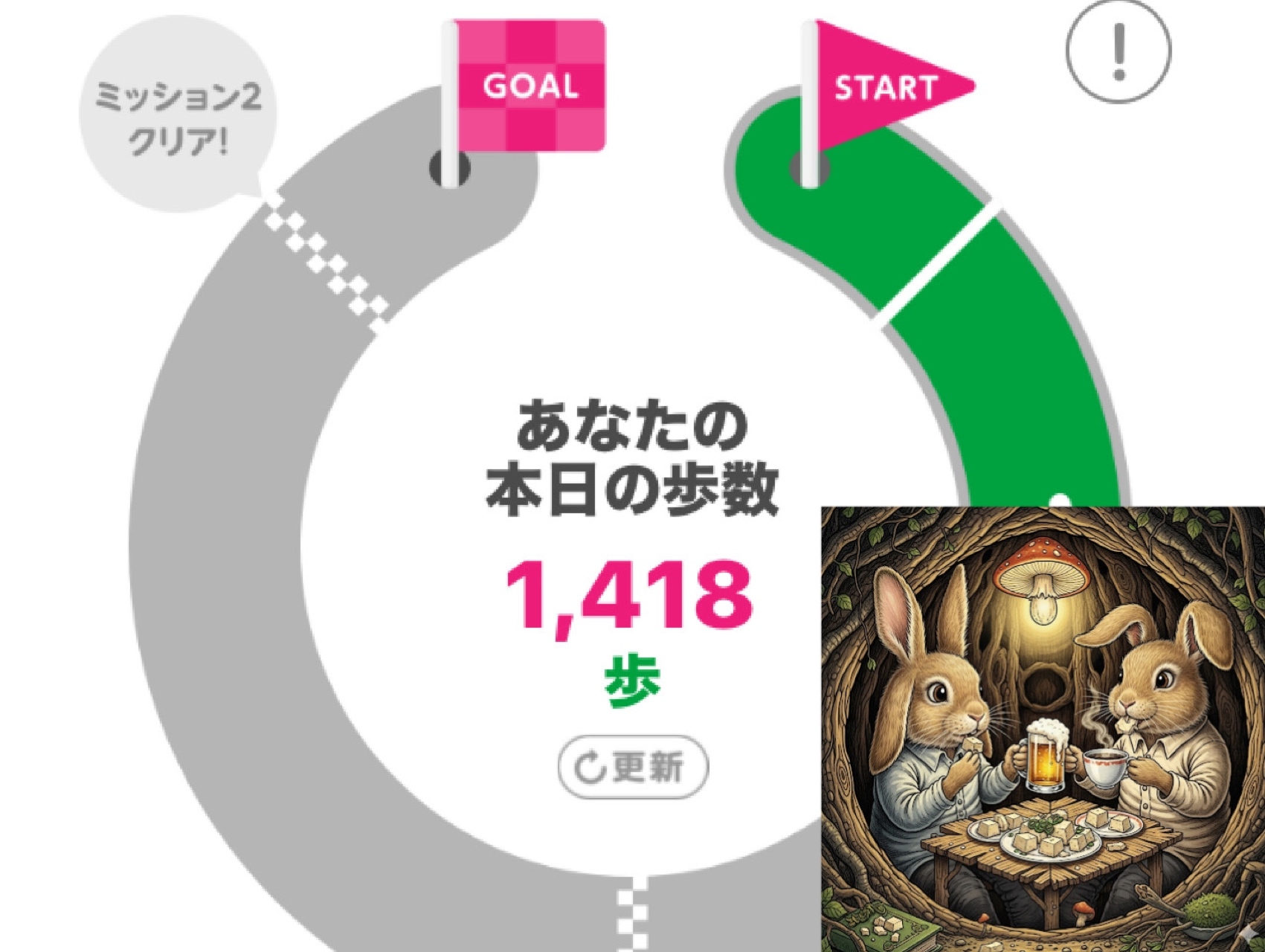Image resolution: width=1265 pixels, height=952 pixels.
Task: Tap the exclamation info icon
Action: [x=1118, y=51]
